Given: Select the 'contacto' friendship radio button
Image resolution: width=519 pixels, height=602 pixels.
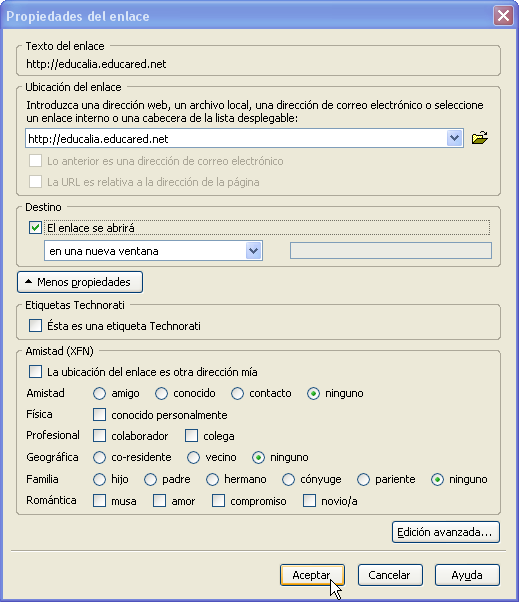Looking at the screenshot, I should 237,394.
